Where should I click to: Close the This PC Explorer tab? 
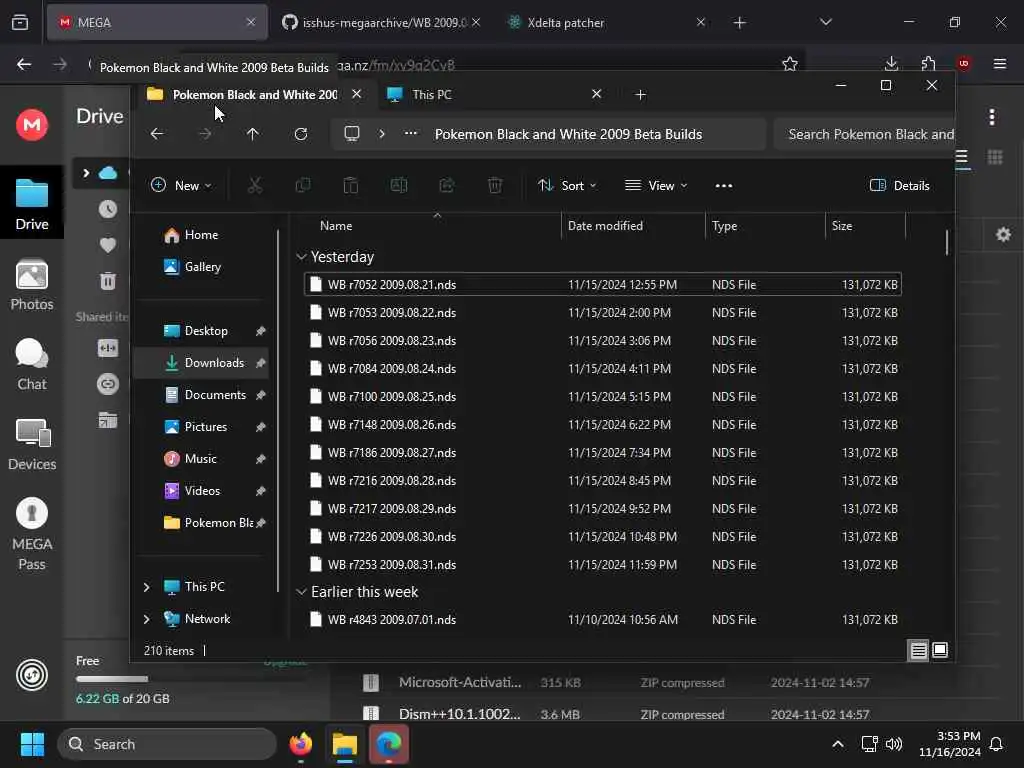coord(596,94)
